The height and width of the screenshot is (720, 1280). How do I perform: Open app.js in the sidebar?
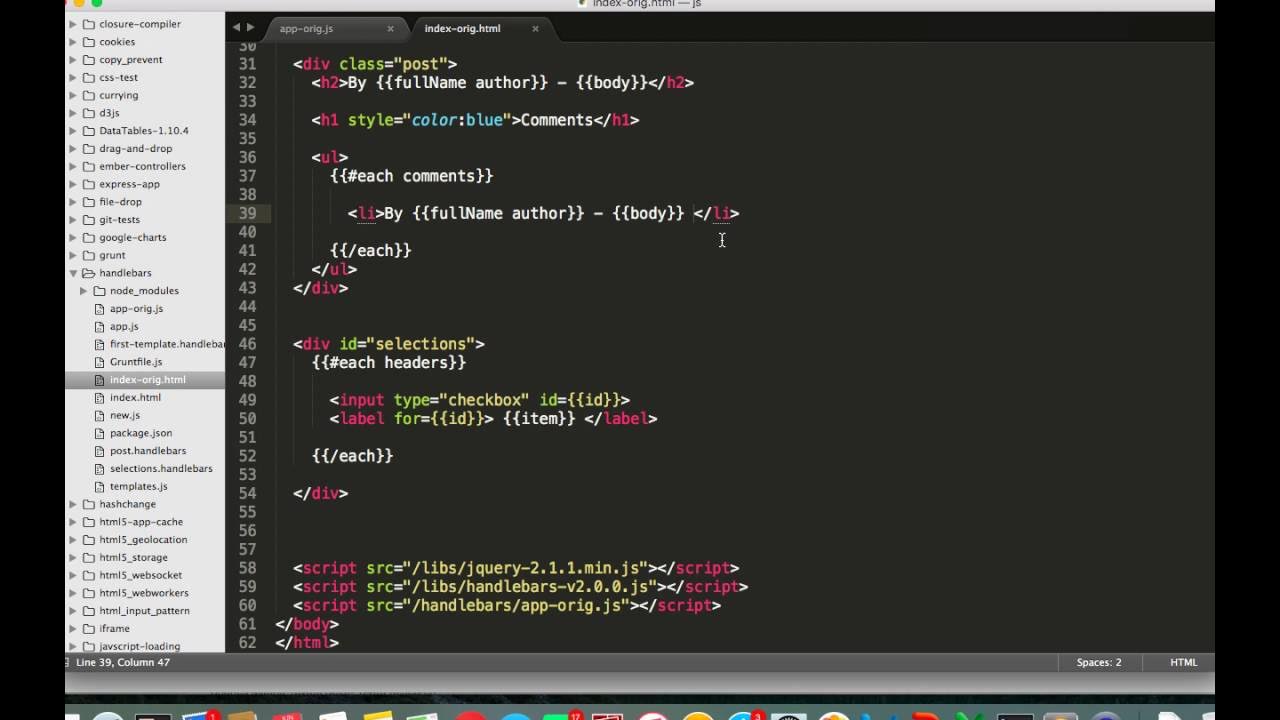point(124,327)
